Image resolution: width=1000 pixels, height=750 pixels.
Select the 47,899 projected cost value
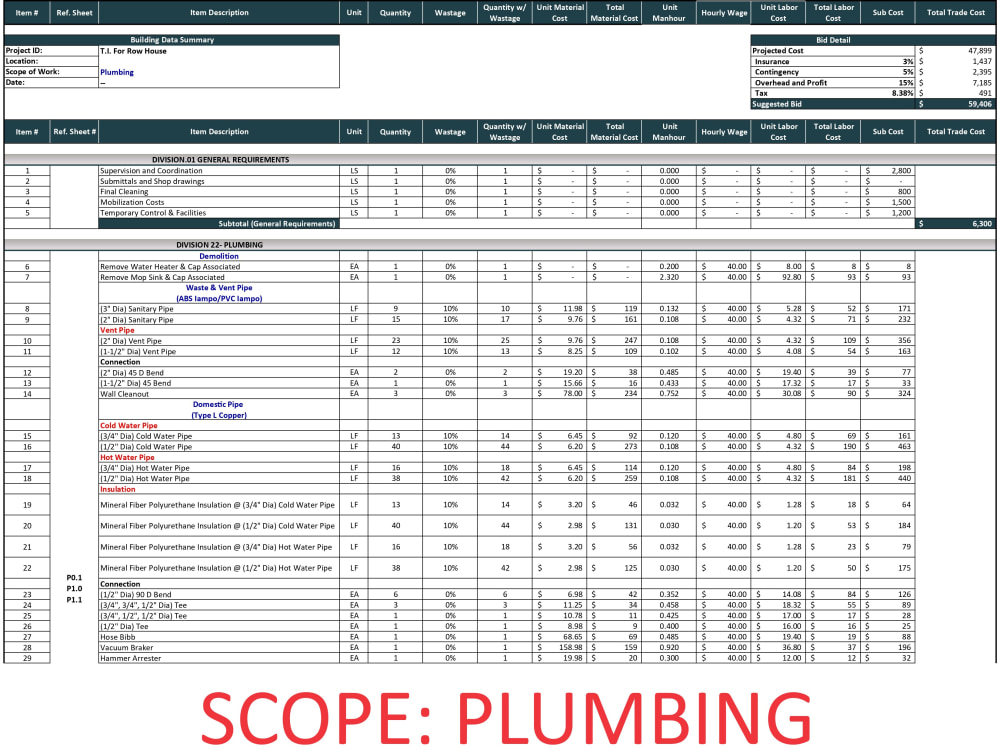[980, 50]
